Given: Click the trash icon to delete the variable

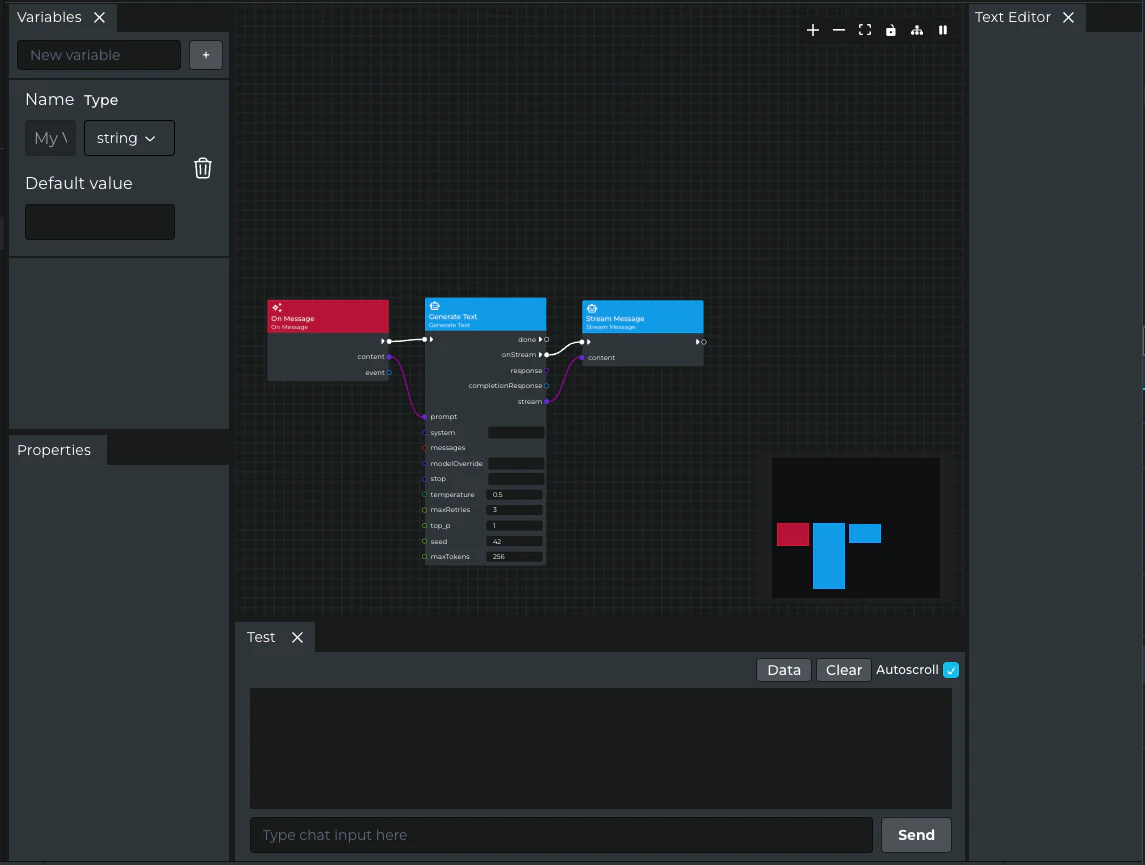Looking at the screenshot, I should 203,168.
